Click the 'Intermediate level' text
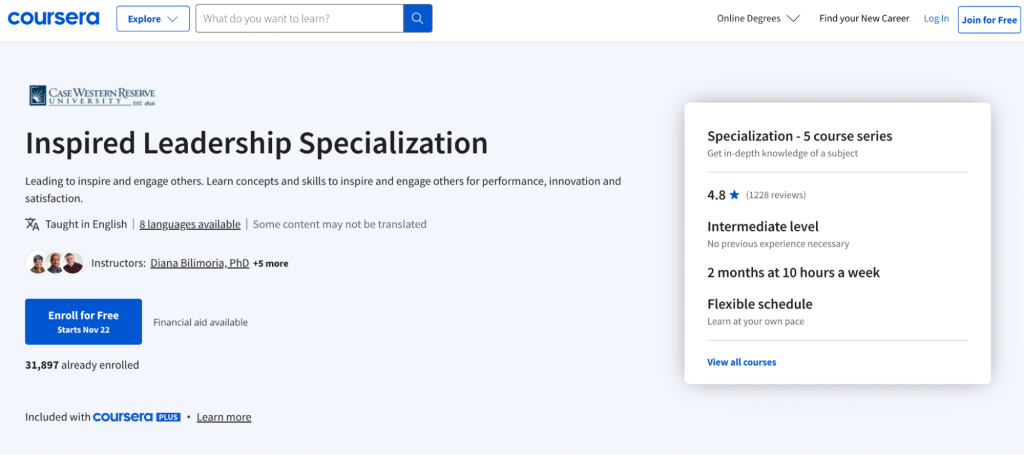Image resolution: width=1024 pixels, height=455 pixels. 763,227
